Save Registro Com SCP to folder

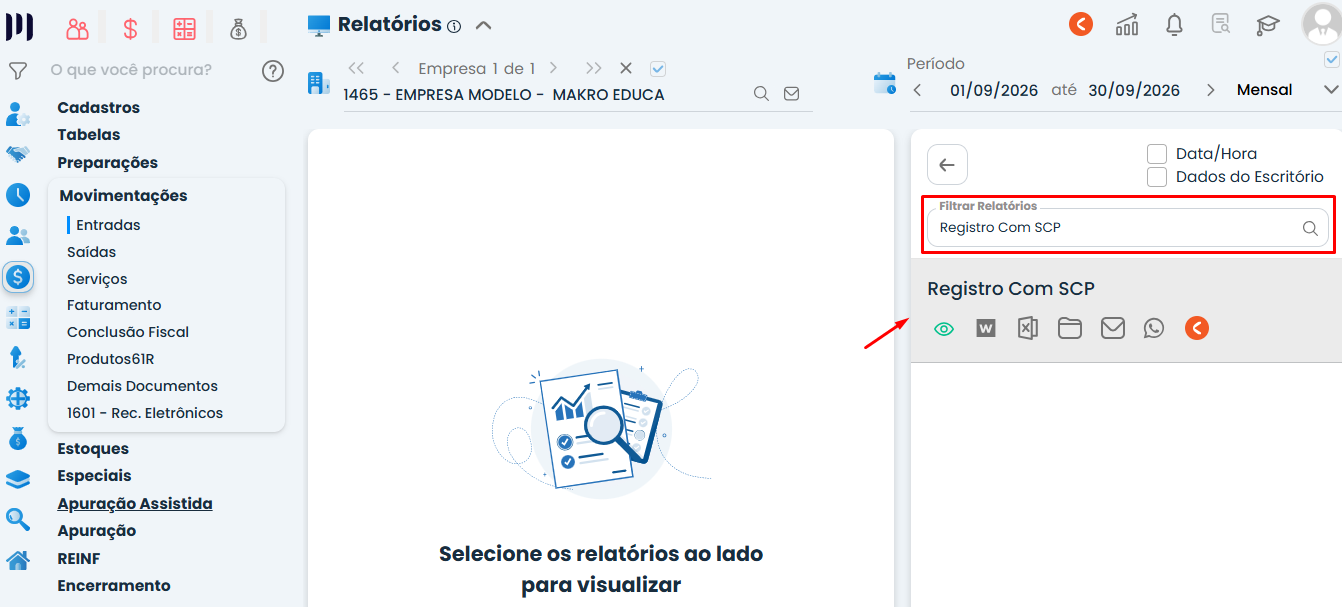(1070, 328)
